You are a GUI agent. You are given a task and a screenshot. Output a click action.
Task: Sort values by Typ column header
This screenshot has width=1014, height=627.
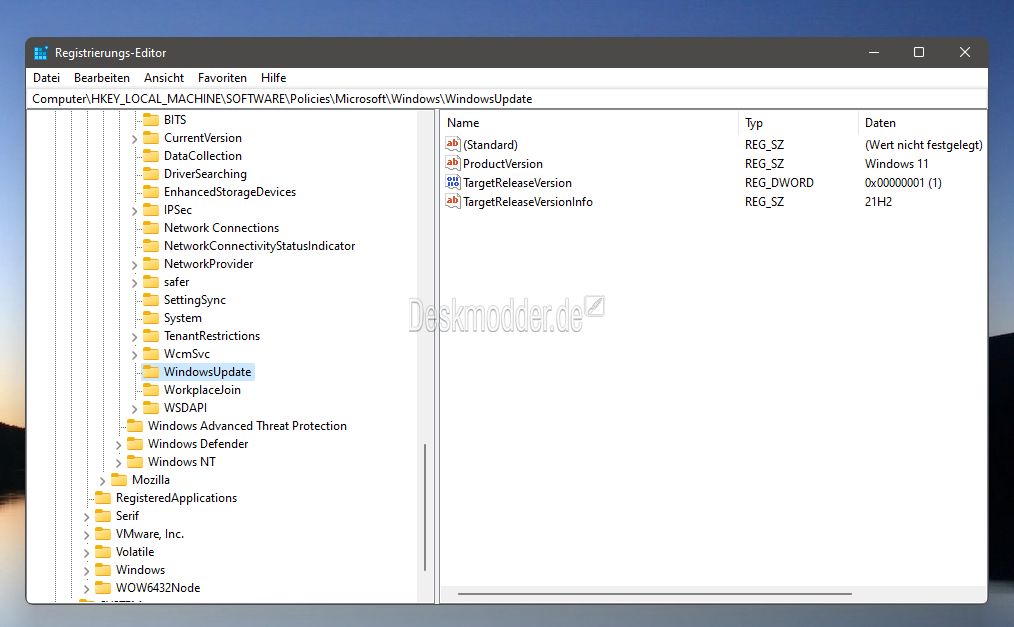(798, 123)
